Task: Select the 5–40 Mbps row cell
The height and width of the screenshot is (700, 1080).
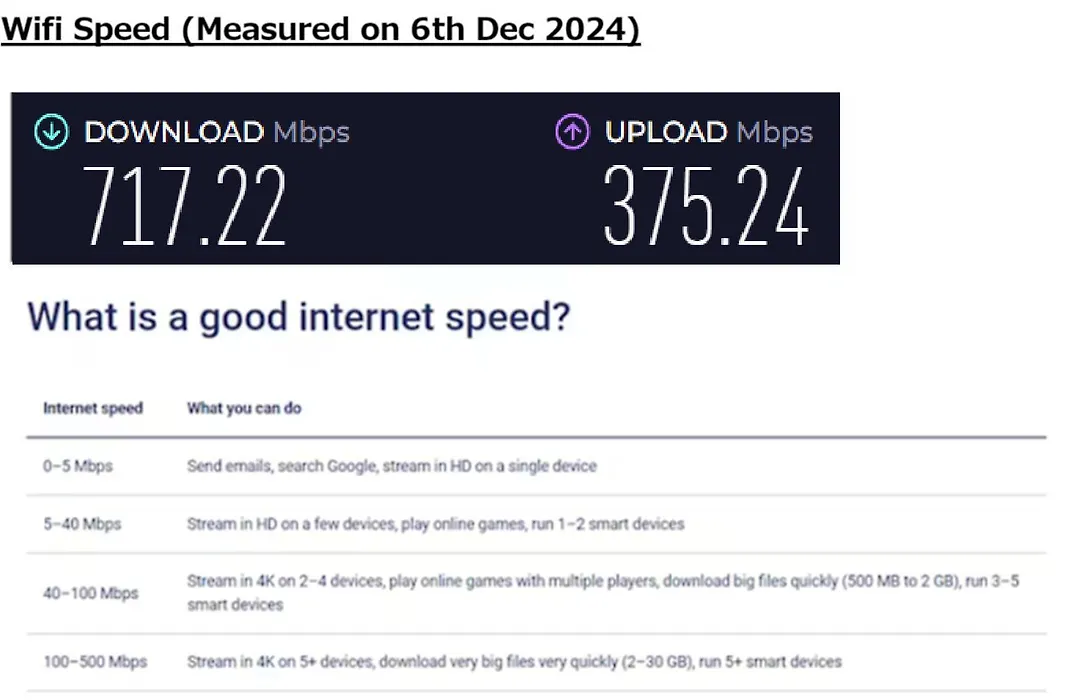Action: tap(82, 524)
